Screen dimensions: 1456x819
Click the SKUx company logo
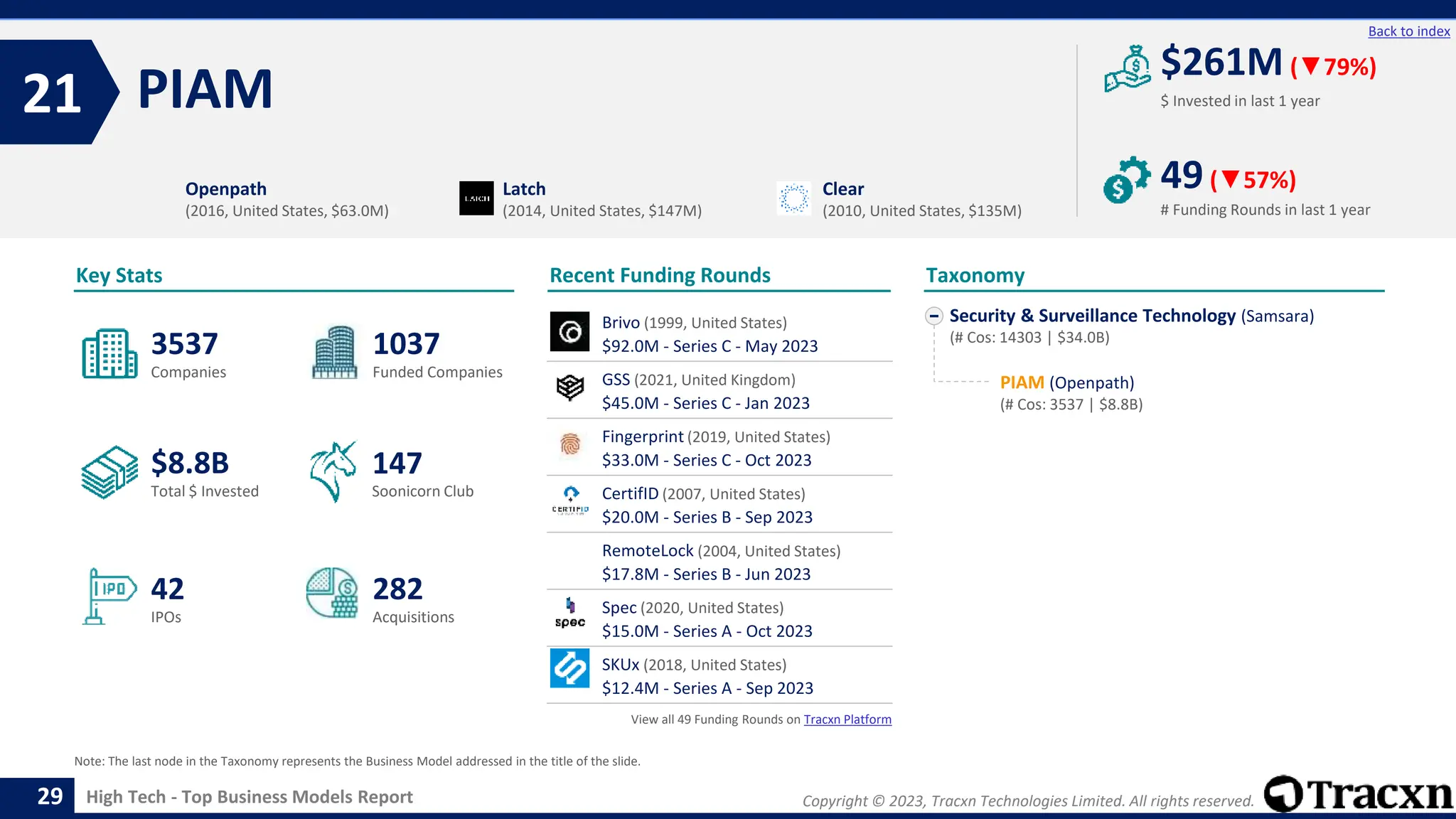click(569, 668)
